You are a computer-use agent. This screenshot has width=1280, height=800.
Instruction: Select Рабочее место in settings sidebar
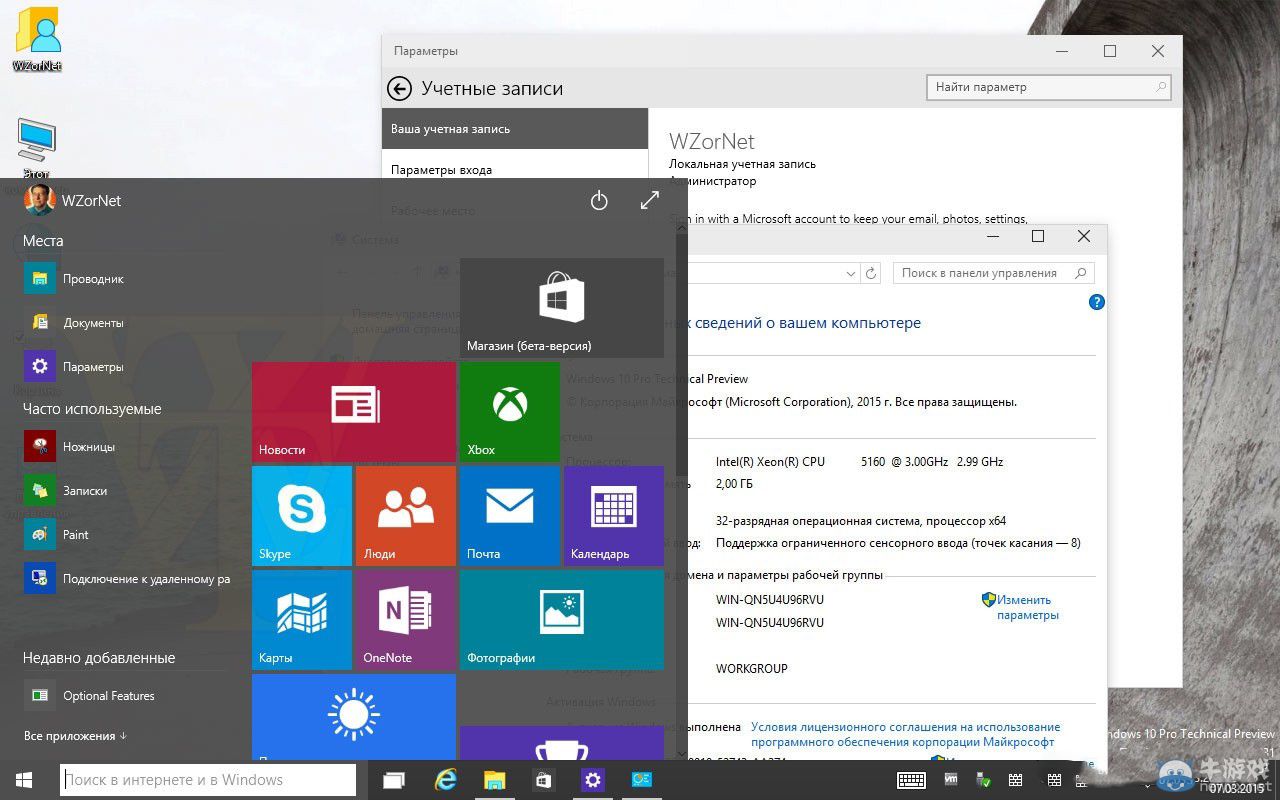tap(433, 211)
